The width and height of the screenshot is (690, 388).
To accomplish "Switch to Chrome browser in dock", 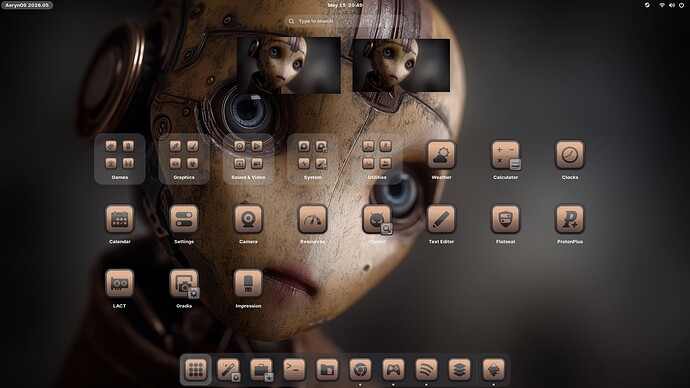I will (360, 370).
